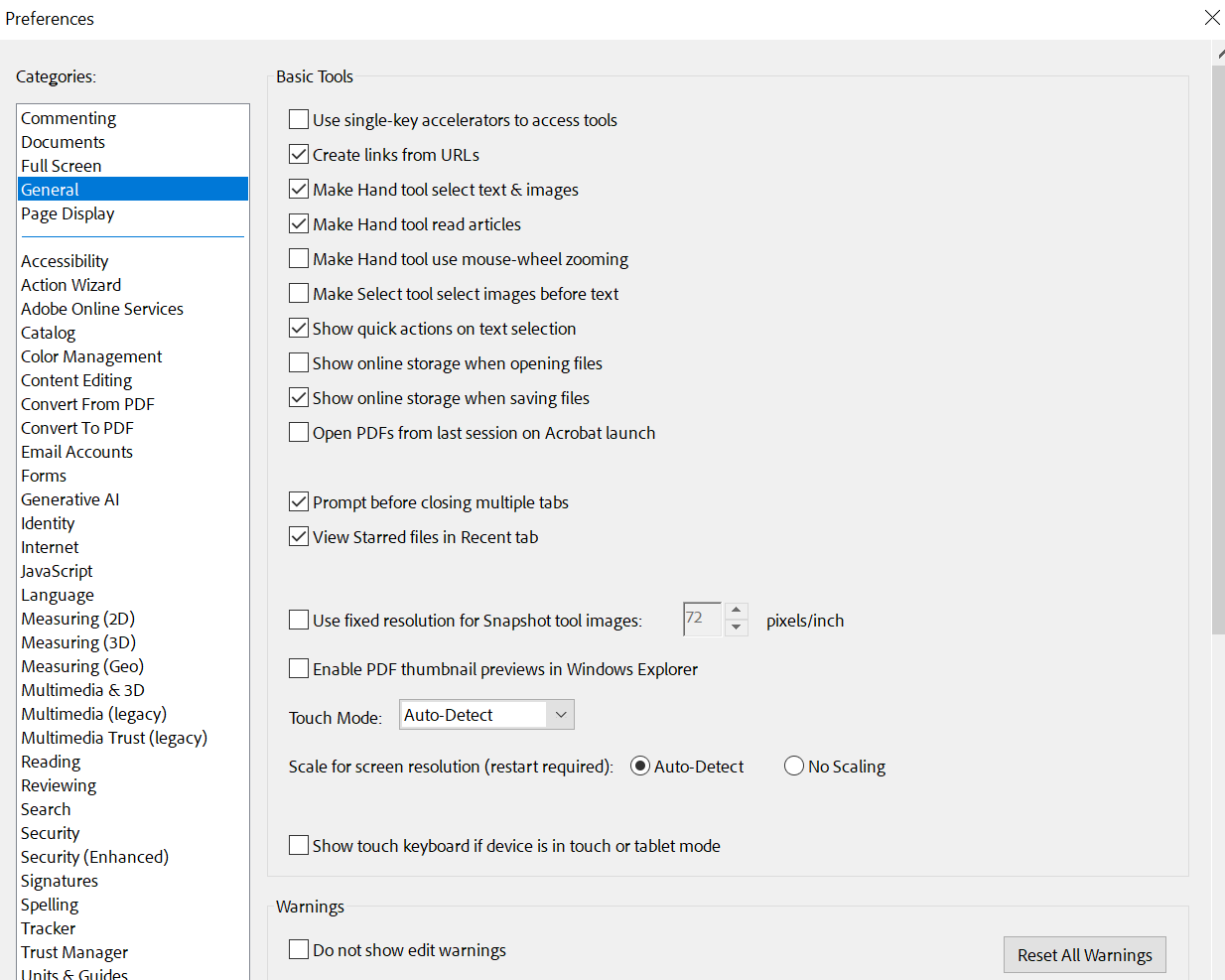Enable fixed resolution for Snapshot tool
This screenshot has height=980, width=1225.
[299, 620]
